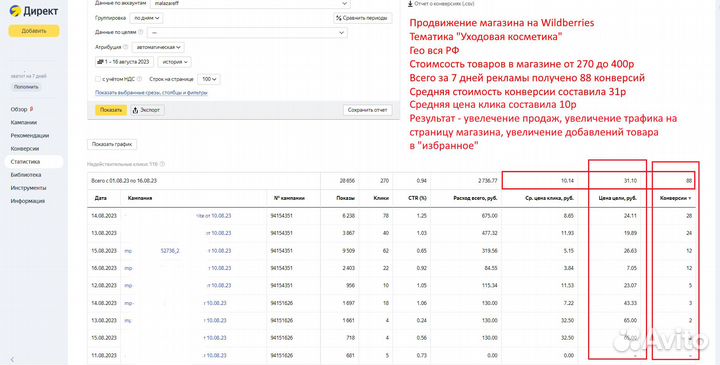Click CTR cell 0.24
Screen dimensions: 720x365
click(422, 320)
